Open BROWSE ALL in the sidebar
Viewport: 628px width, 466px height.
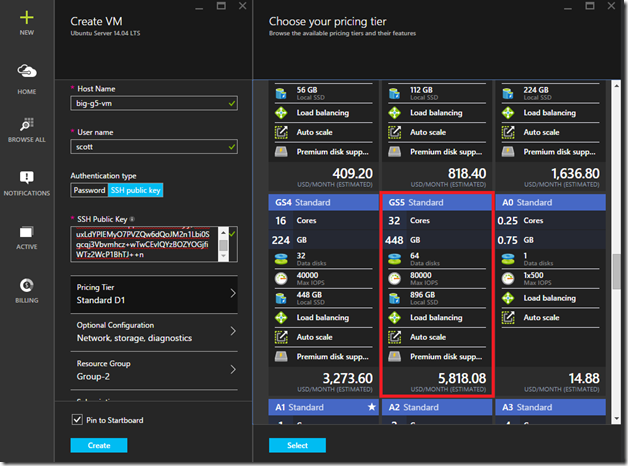point(26,124)
